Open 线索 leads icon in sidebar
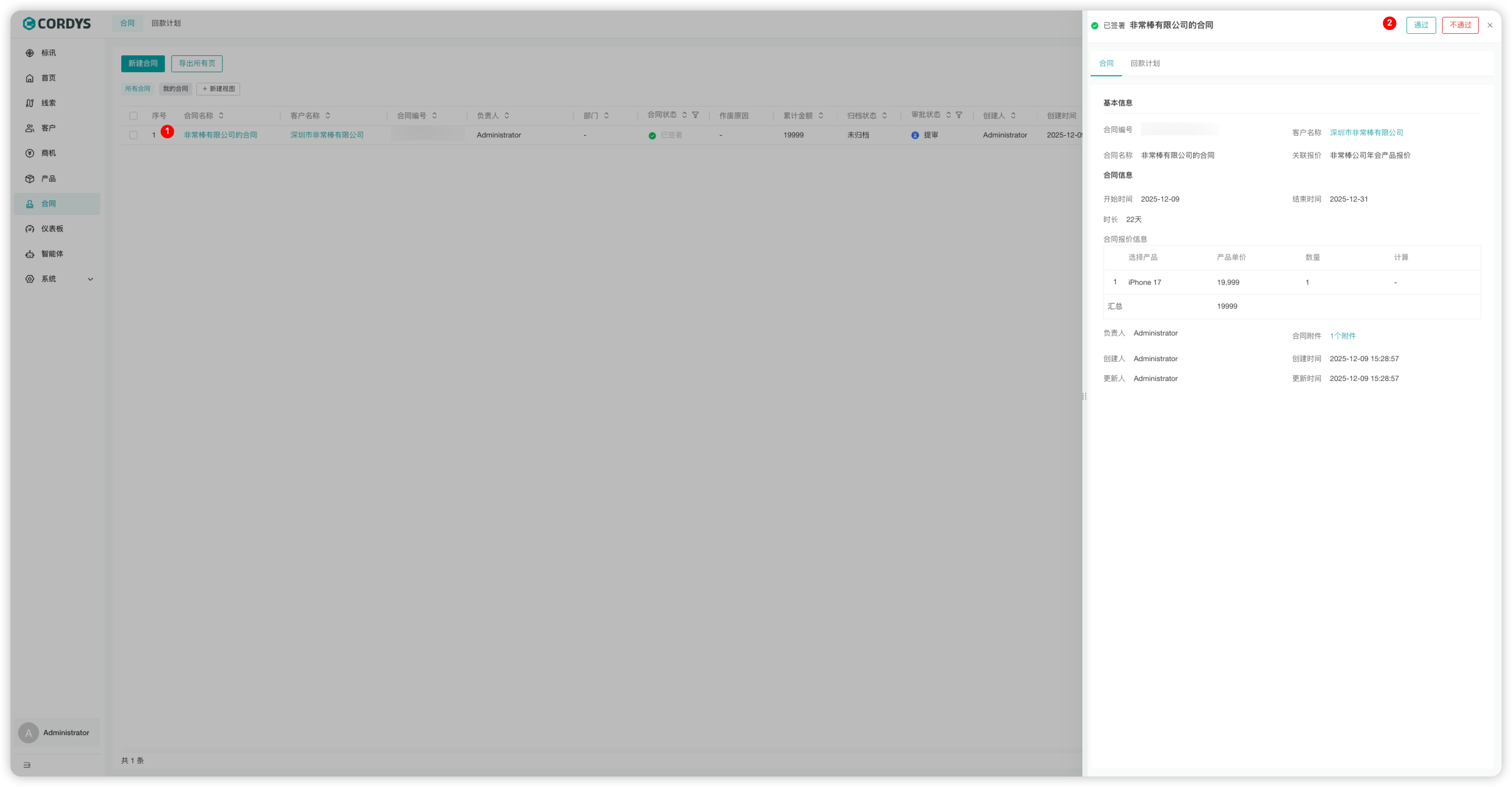This screenshot has height=787, width=1512. (29, 103)
